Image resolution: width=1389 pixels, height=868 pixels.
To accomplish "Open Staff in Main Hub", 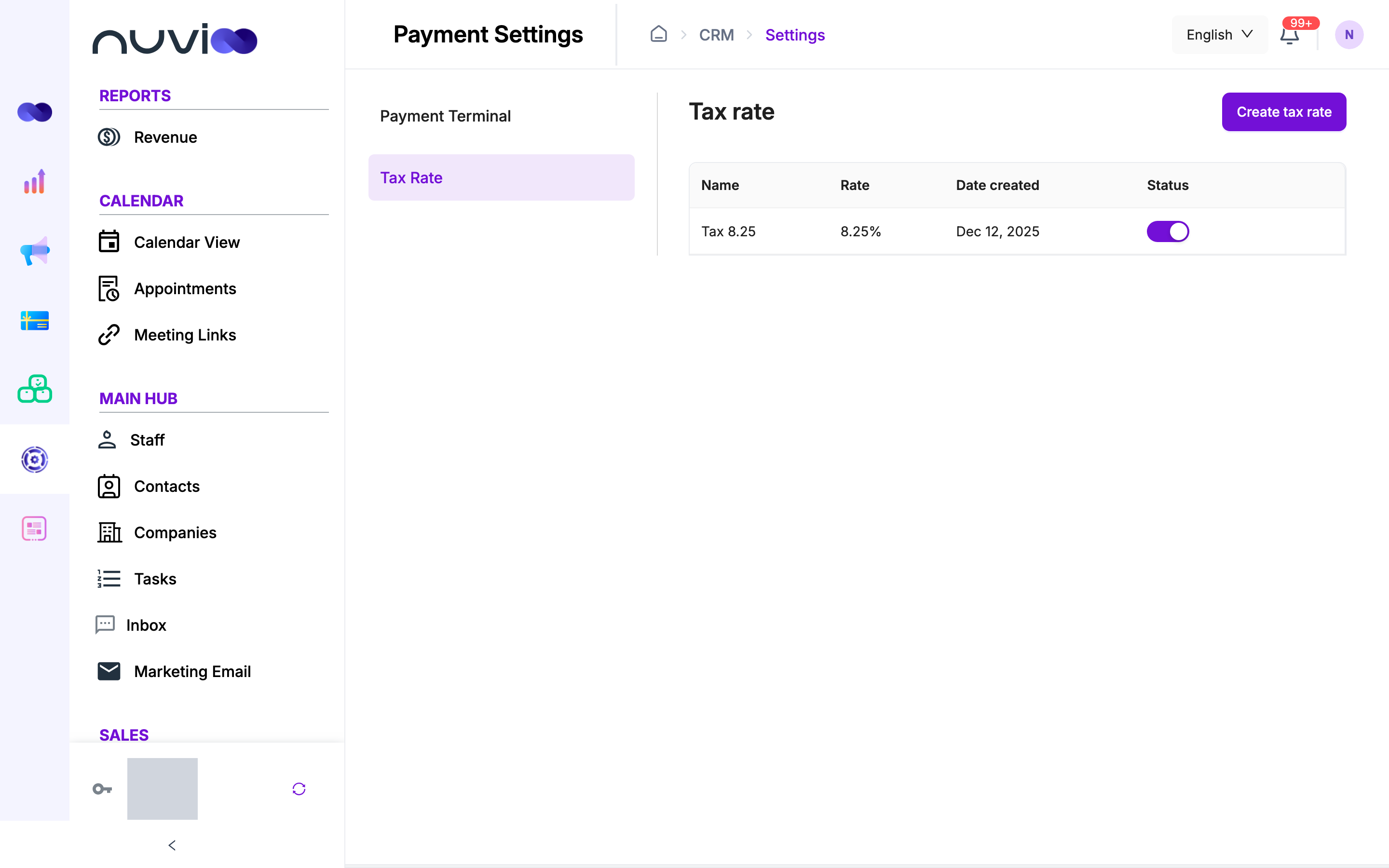I will 147,440.
